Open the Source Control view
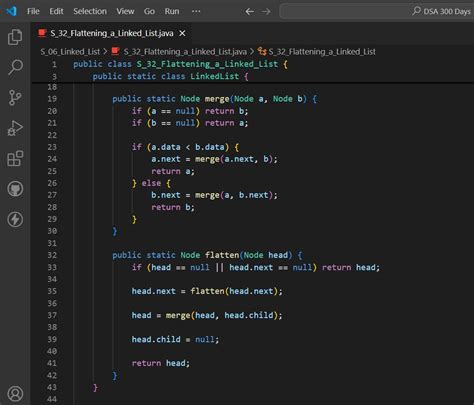Screen dimensions: 474x405 coord(15,98)
